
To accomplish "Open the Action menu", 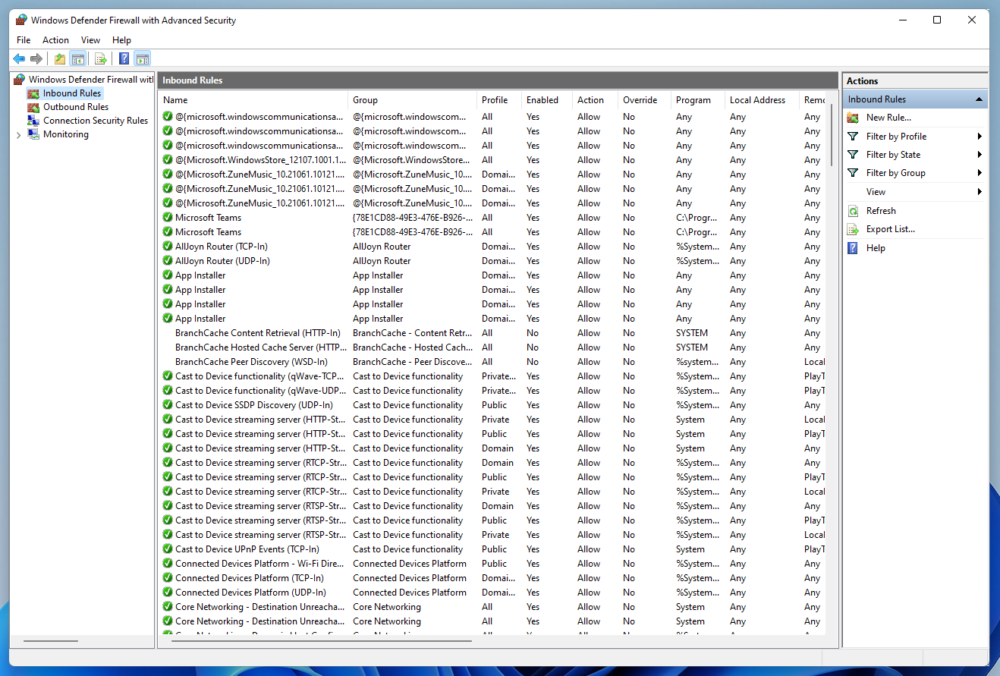I will pos(55,40).
